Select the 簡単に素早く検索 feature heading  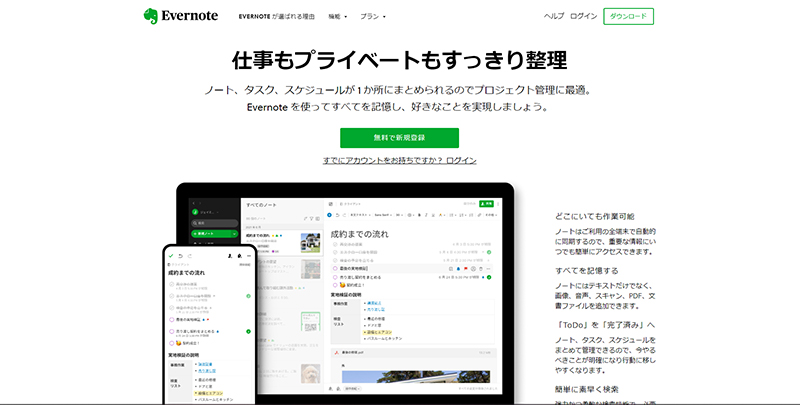(x=587, y=389)
